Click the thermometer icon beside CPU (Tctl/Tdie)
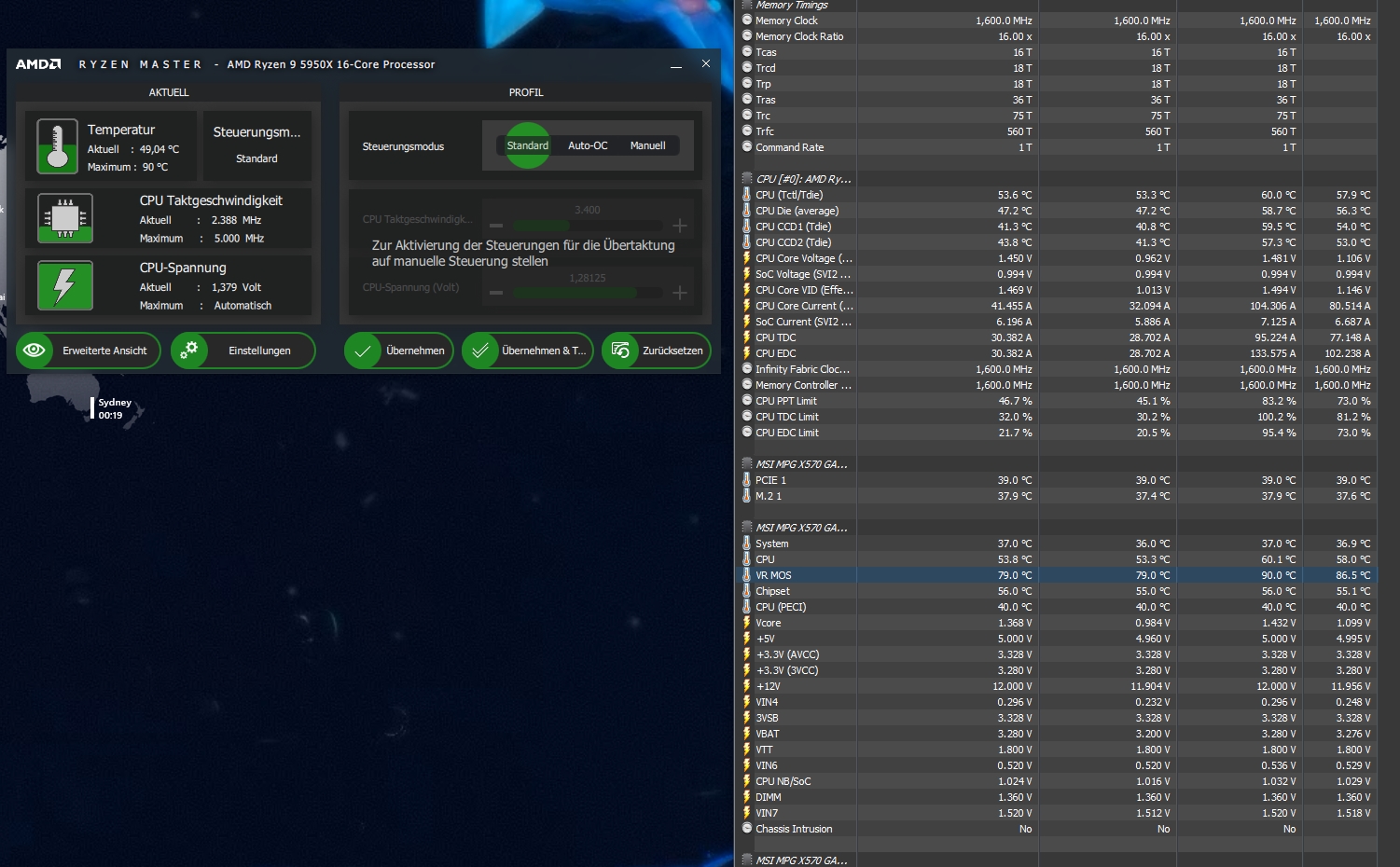 (x=747, y=195)
